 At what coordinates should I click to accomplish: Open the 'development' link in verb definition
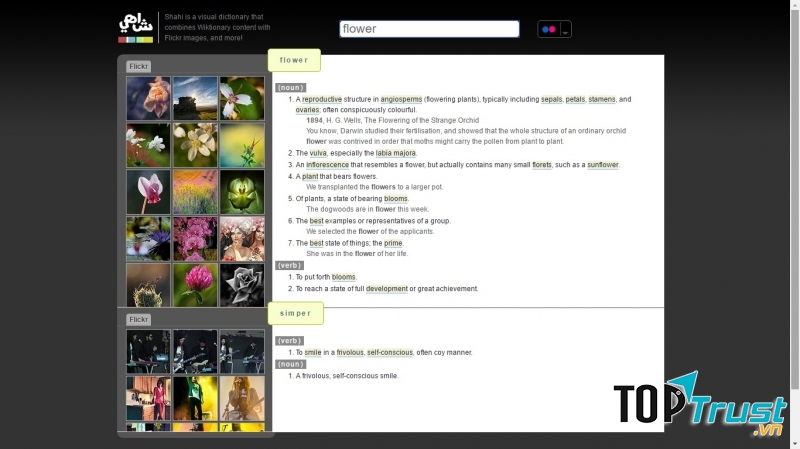click(x=386, y=289)
